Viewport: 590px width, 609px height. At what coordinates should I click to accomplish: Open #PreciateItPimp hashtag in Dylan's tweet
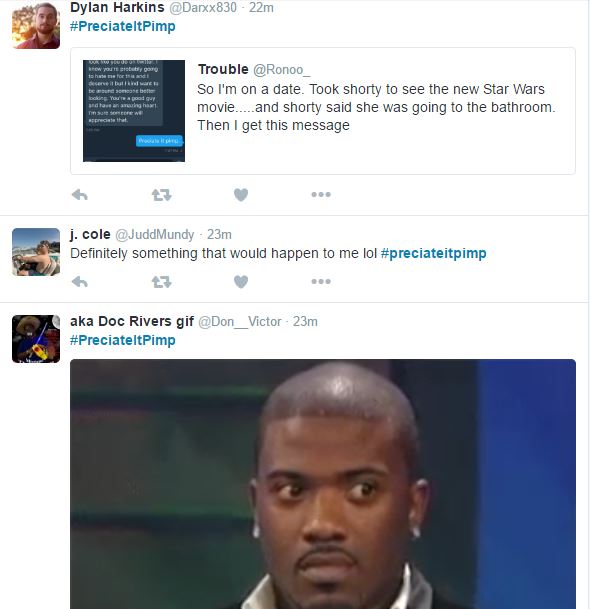pos(123,26)
